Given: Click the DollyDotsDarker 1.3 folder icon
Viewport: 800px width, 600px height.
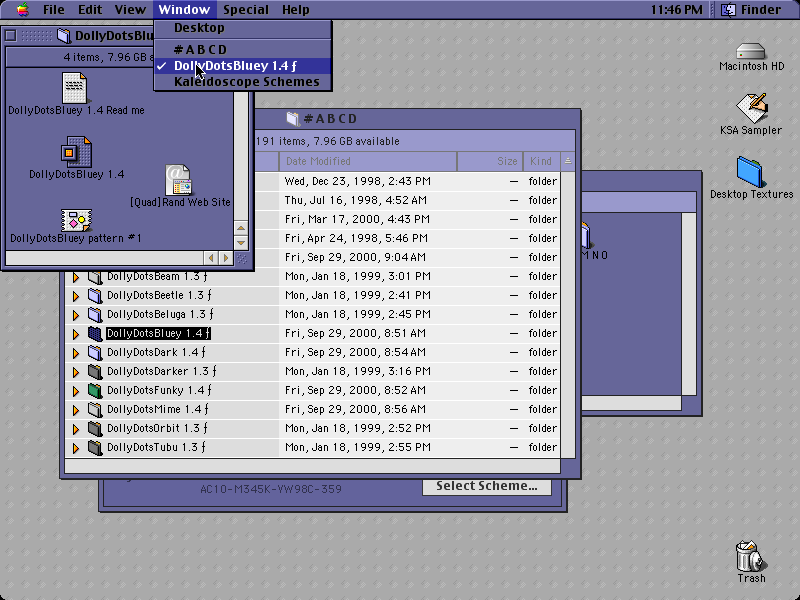Looking at the screenshot, I should click(x=95, y=371).
